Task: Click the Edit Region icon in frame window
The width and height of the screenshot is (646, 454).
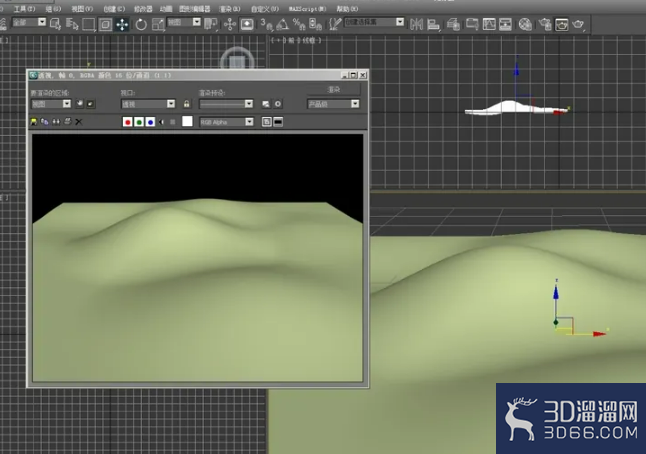Action: (x=80, y=104)
